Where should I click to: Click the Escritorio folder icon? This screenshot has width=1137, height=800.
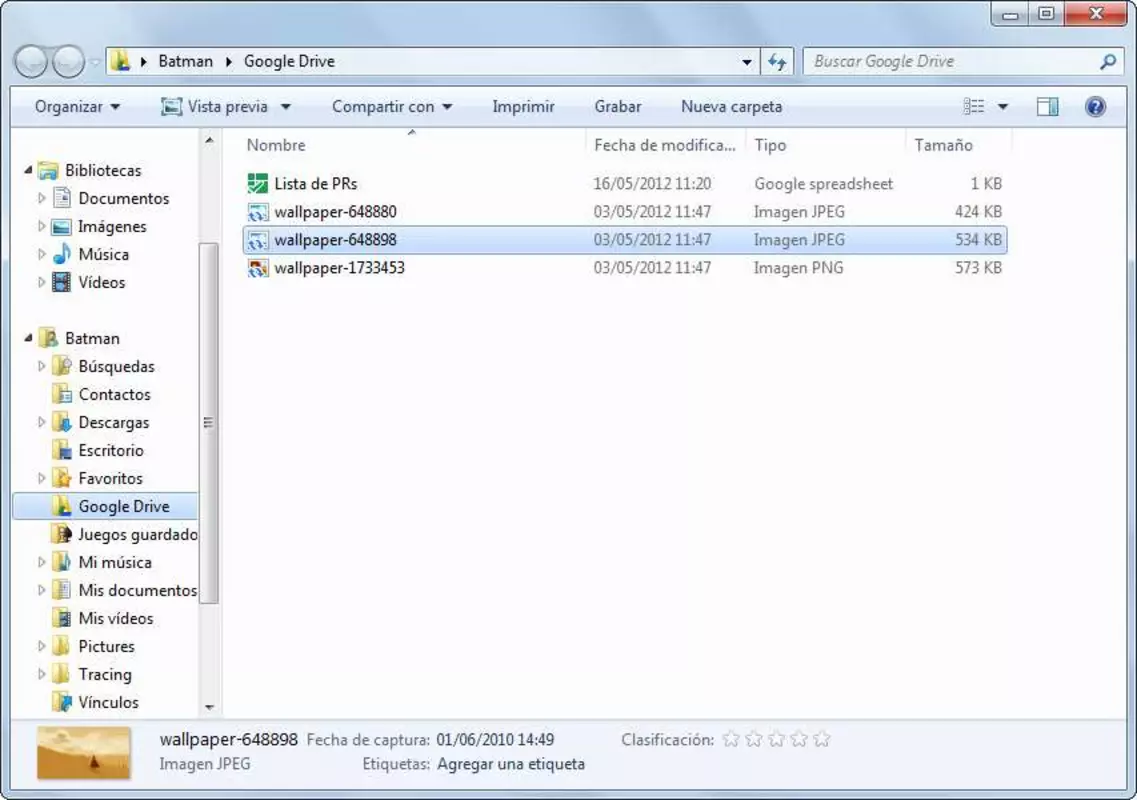tap(62, 450)
